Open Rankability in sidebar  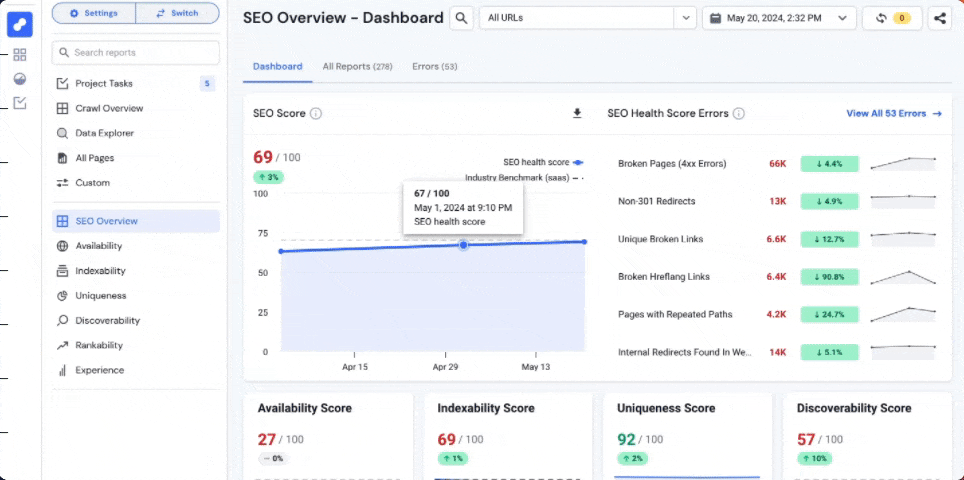pyautogui.click(x=135, y=345)
